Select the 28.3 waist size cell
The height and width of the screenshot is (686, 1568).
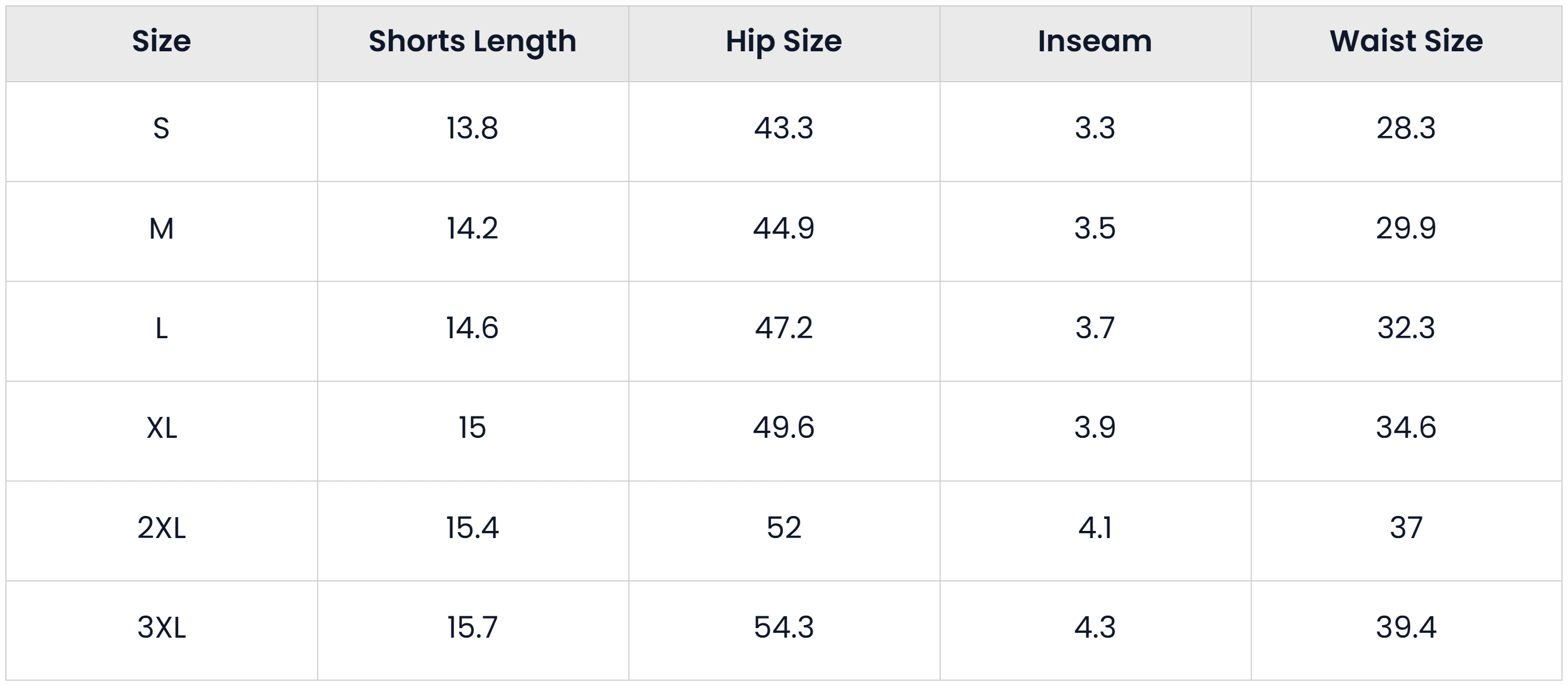[x=1406, y=128]
